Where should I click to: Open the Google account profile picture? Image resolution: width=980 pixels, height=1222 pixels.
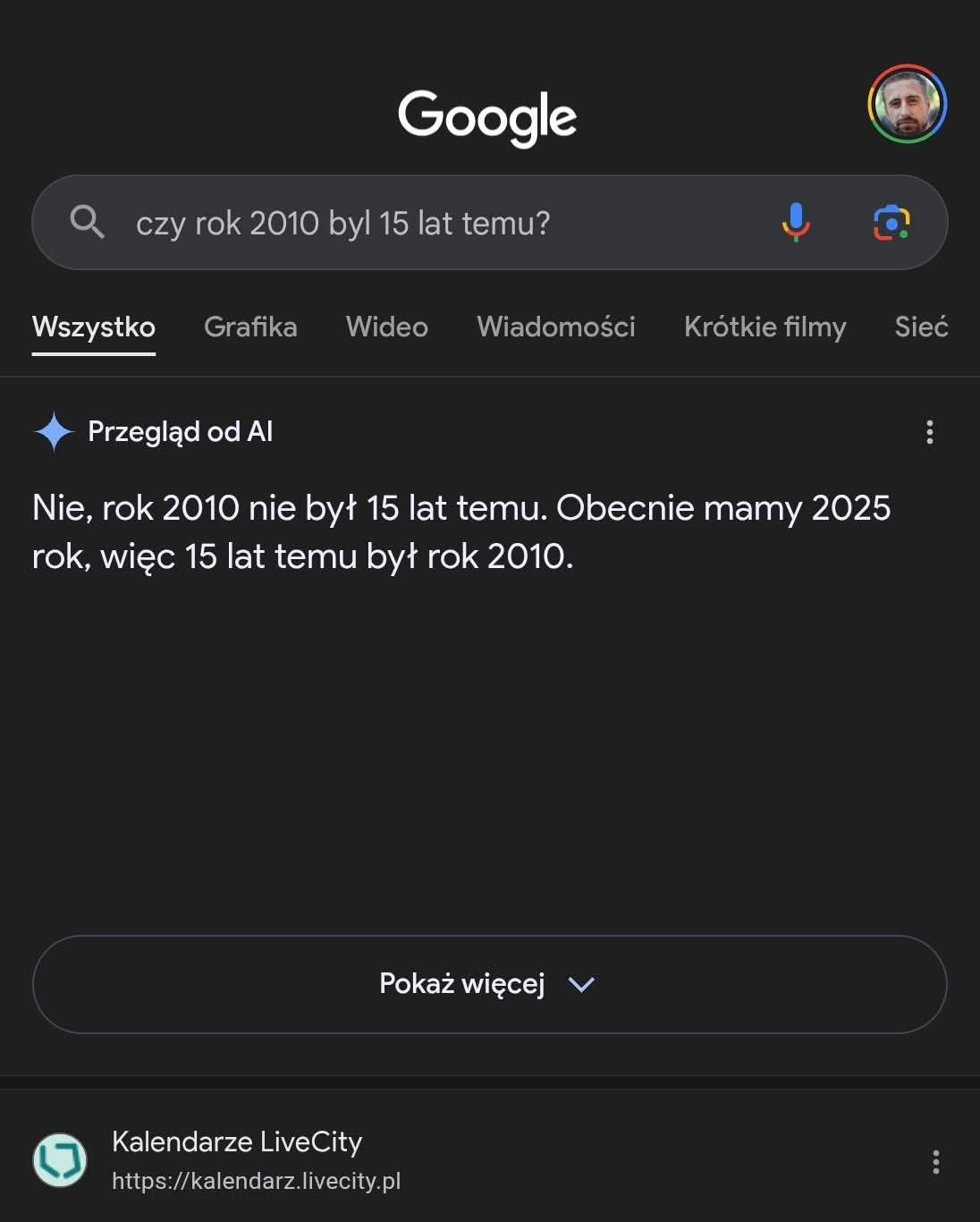[907, 104]
